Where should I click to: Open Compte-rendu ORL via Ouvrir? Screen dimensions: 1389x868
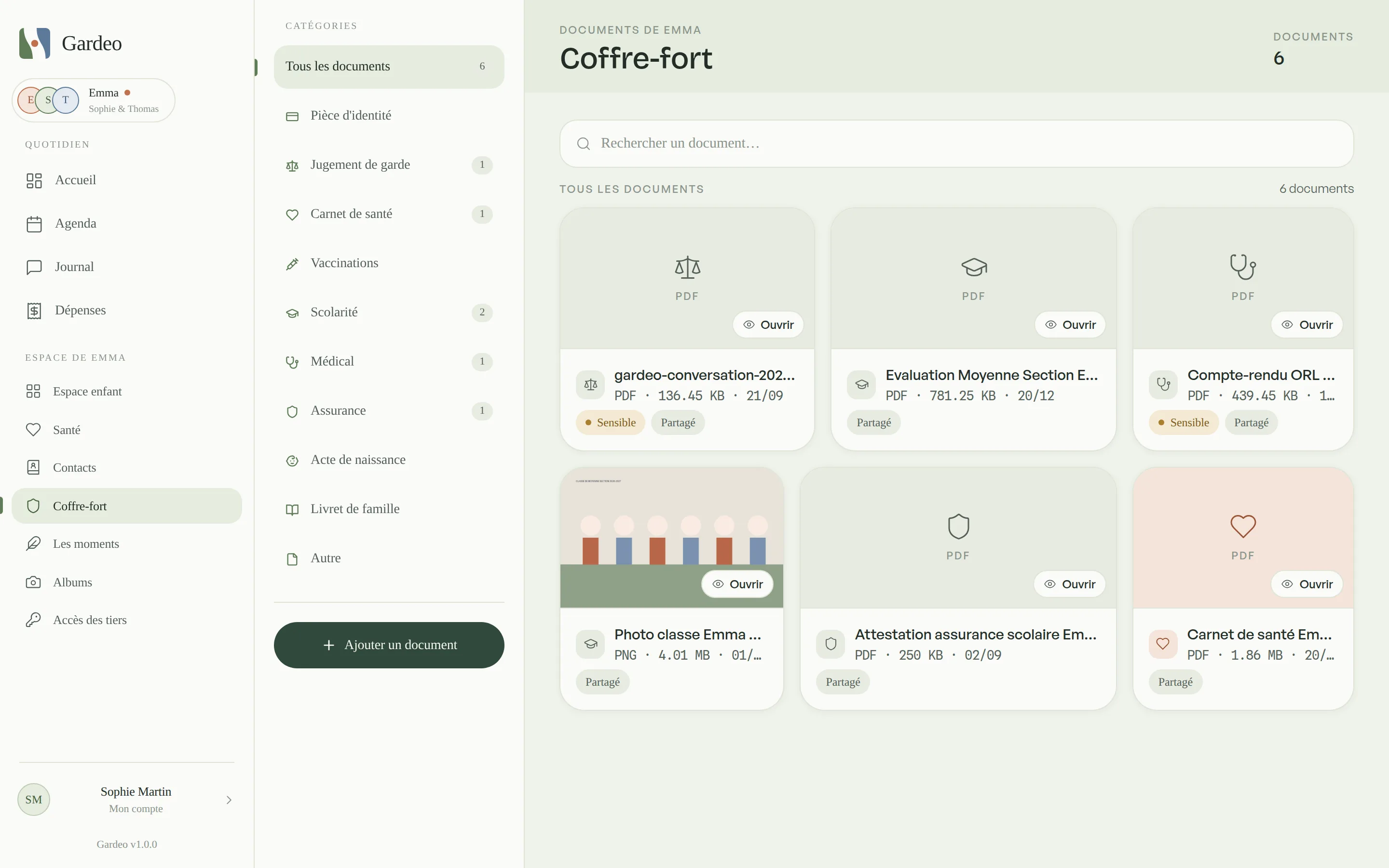coord(1307,325)
